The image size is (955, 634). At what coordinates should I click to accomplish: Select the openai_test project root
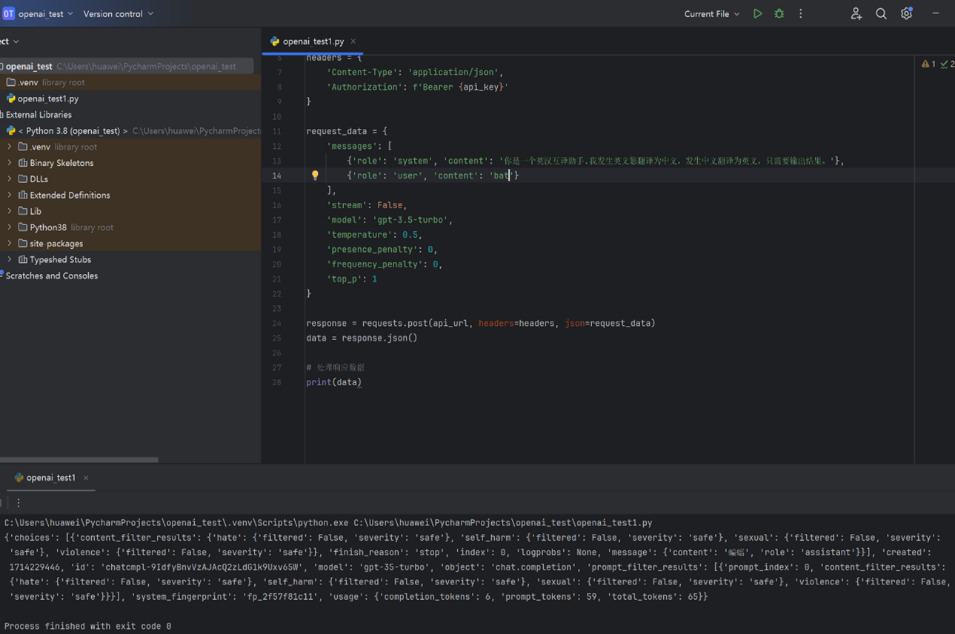pyautogui.click(x=127, y=66)
